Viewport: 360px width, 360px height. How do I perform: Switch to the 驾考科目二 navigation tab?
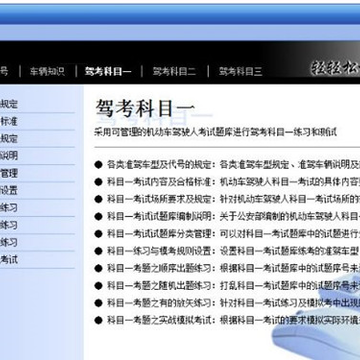coord(174,71)
